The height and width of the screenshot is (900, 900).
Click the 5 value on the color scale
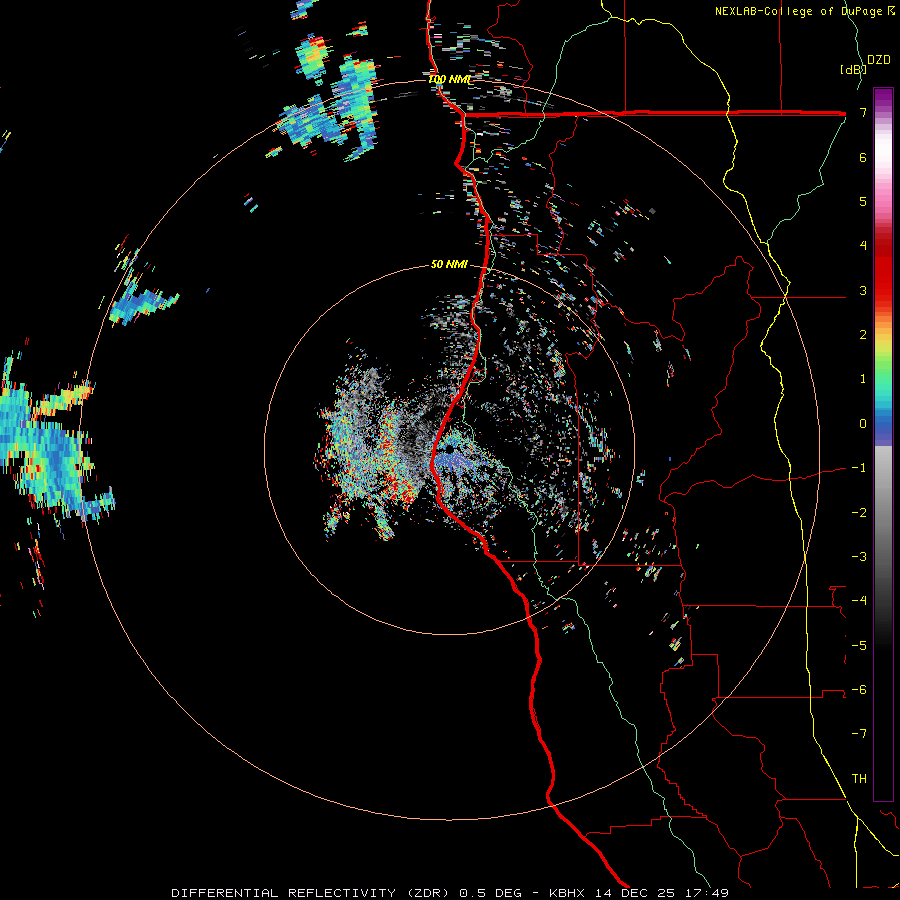pos(863,201)
